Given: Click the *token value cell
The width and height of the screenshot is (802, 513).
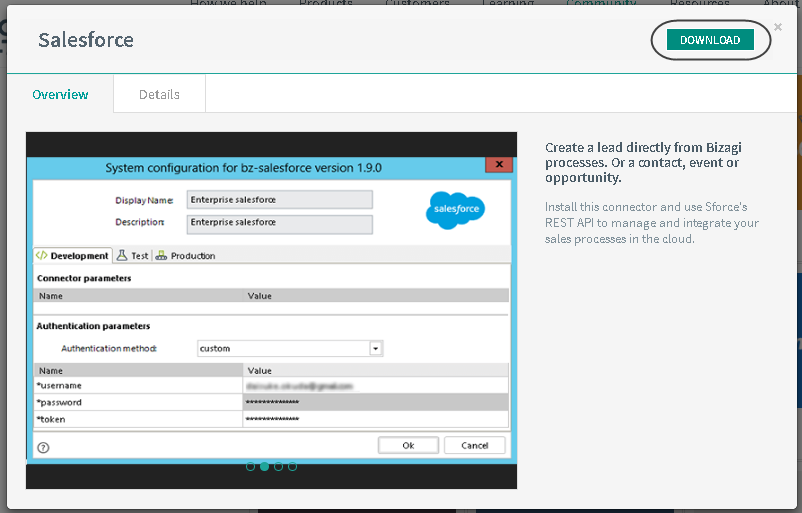Looking at the screenshot, I should [375, 419].
